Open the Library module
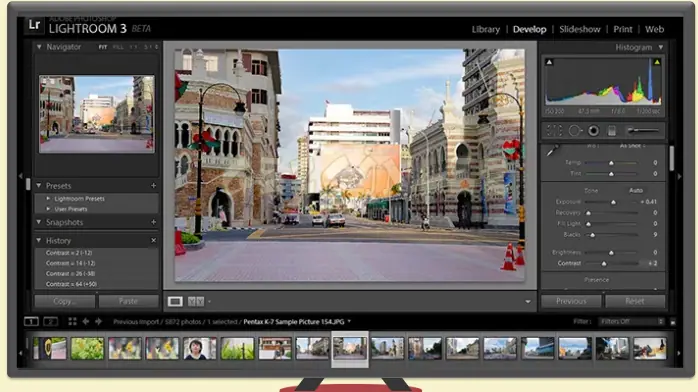 486,29
